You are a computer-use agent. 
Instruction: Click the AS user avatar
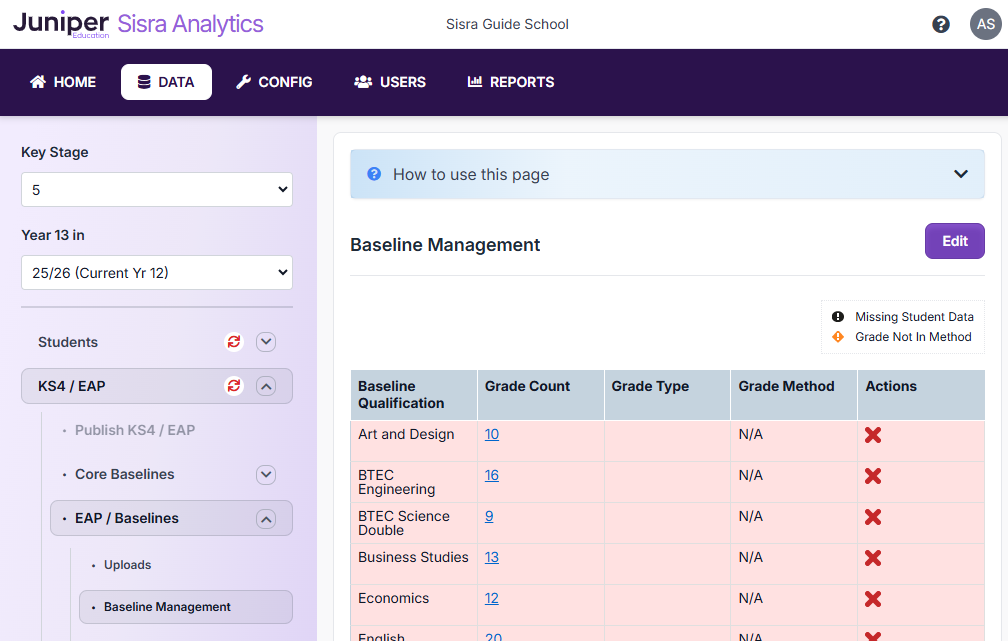click(x=985, y=23)
